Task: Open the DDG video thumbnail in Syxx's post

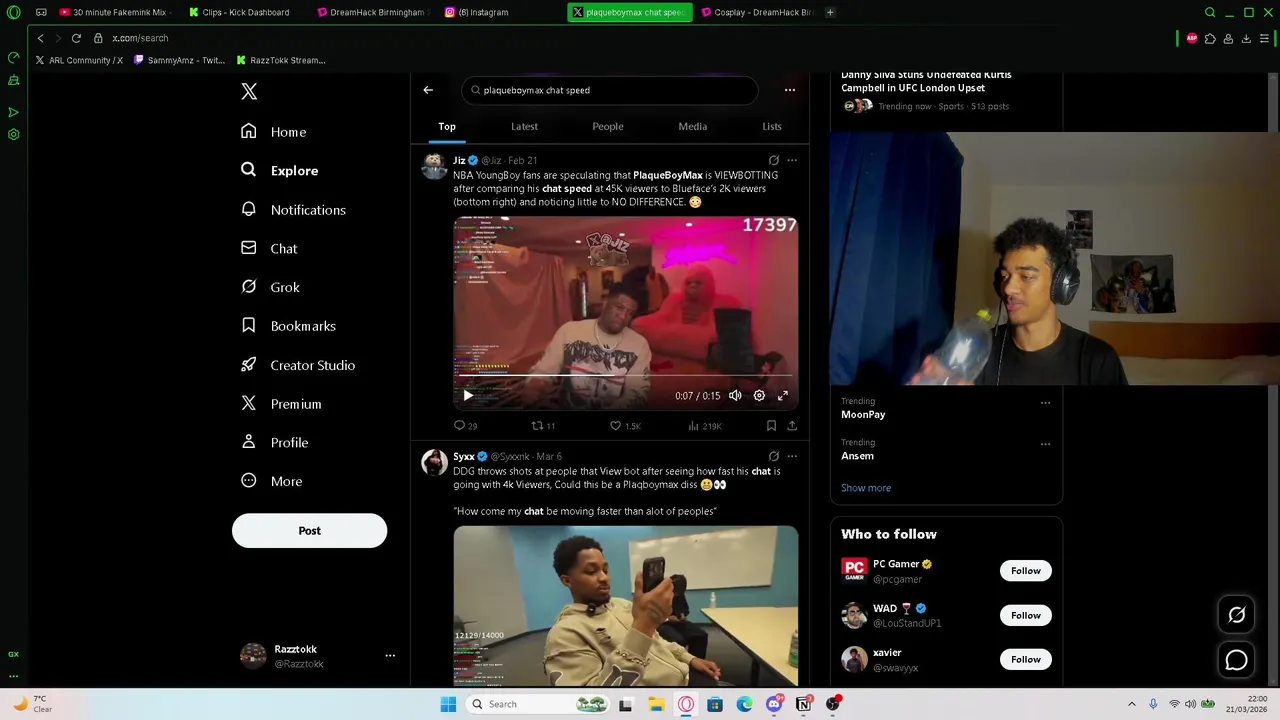Action: point(626,606)
